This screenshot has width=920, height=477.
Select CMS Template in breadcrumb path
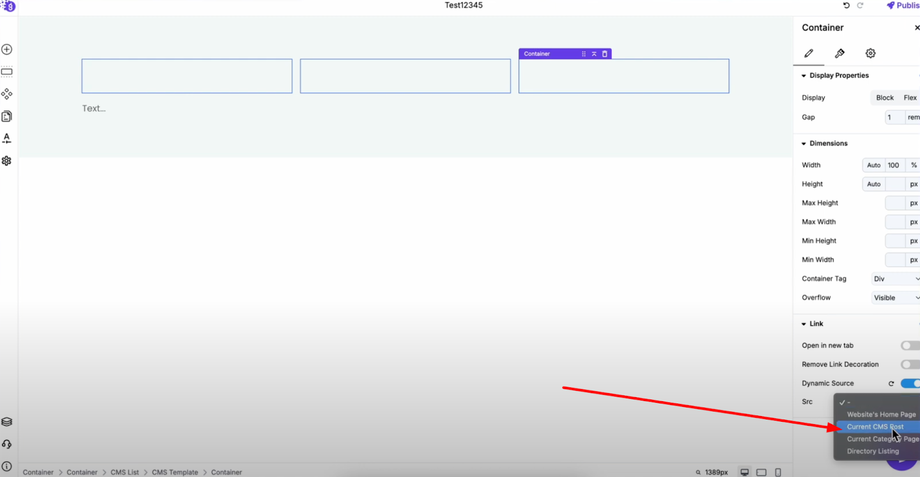(x=175, y=472)
